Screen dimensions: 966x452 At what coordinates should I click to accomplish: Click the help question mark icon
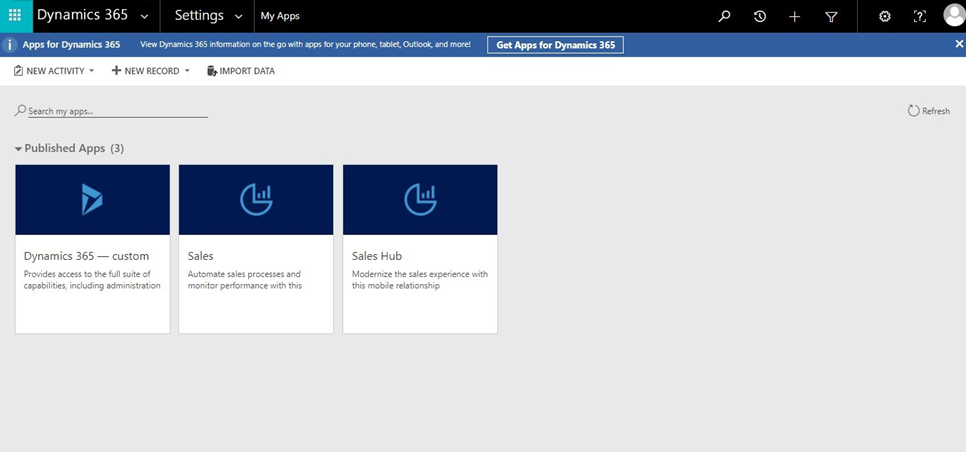pos(920,16)
